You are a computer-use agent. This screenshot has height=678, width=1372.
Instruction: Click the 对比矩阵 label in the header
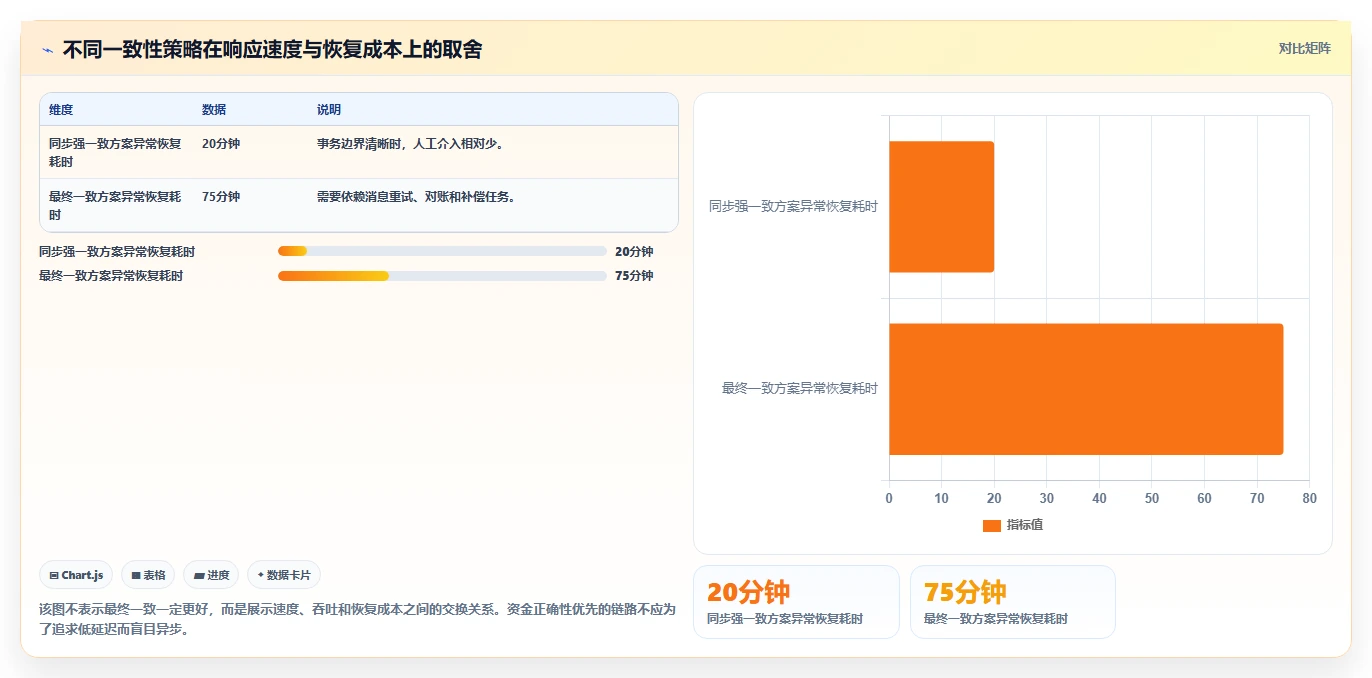1305,48
